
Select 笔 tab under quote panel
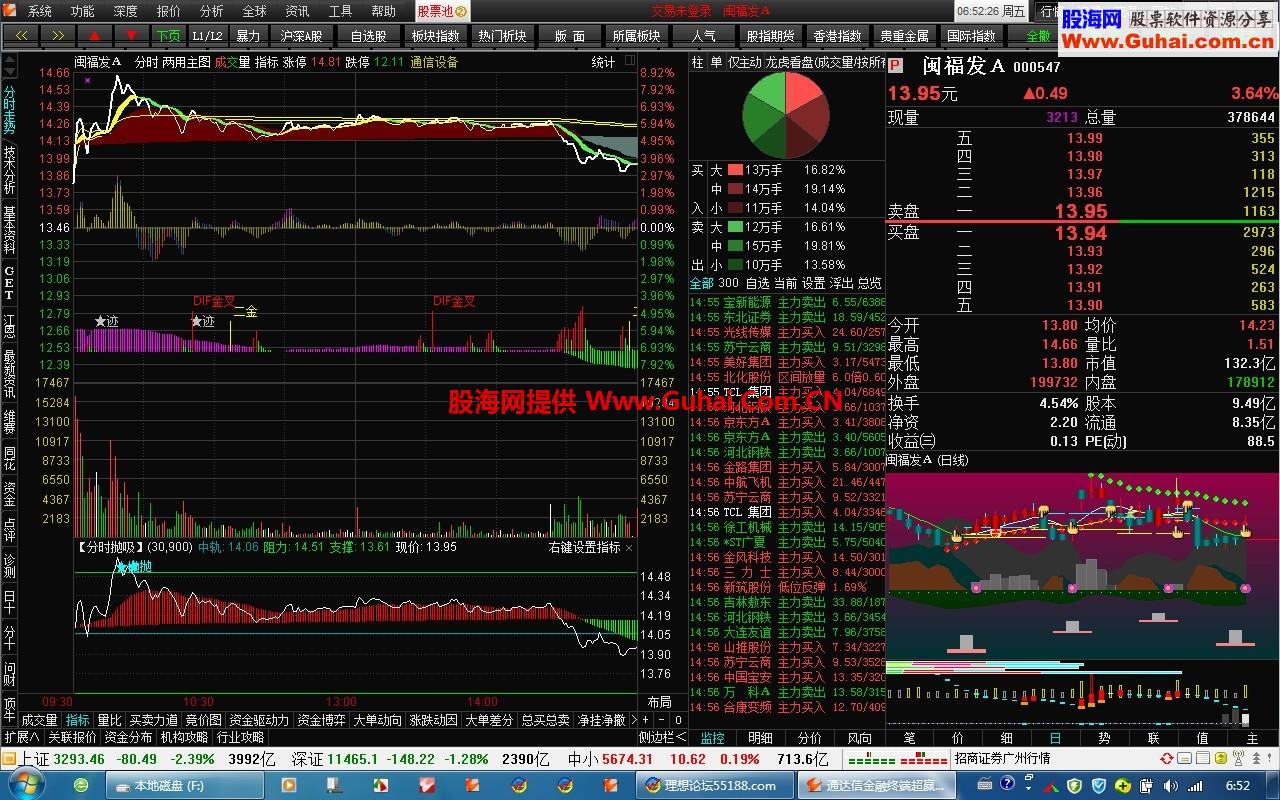[909, 738]
